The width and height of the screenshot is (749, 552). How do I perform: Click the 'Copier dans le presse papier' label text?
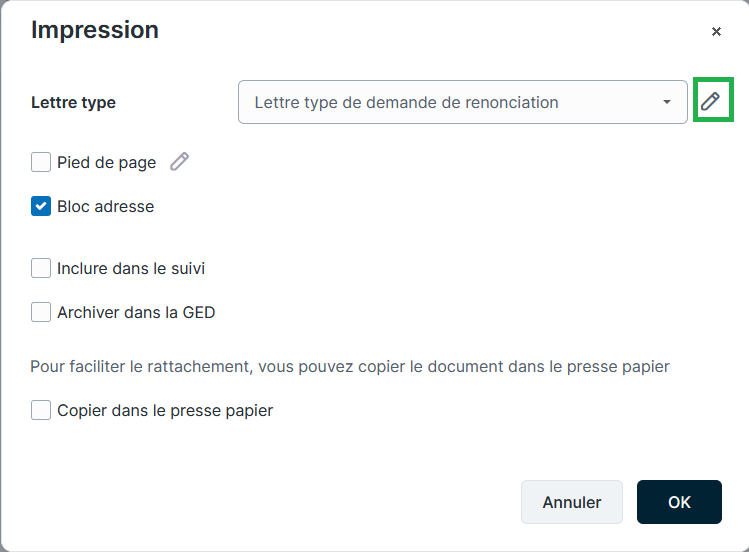pos(165,410)
